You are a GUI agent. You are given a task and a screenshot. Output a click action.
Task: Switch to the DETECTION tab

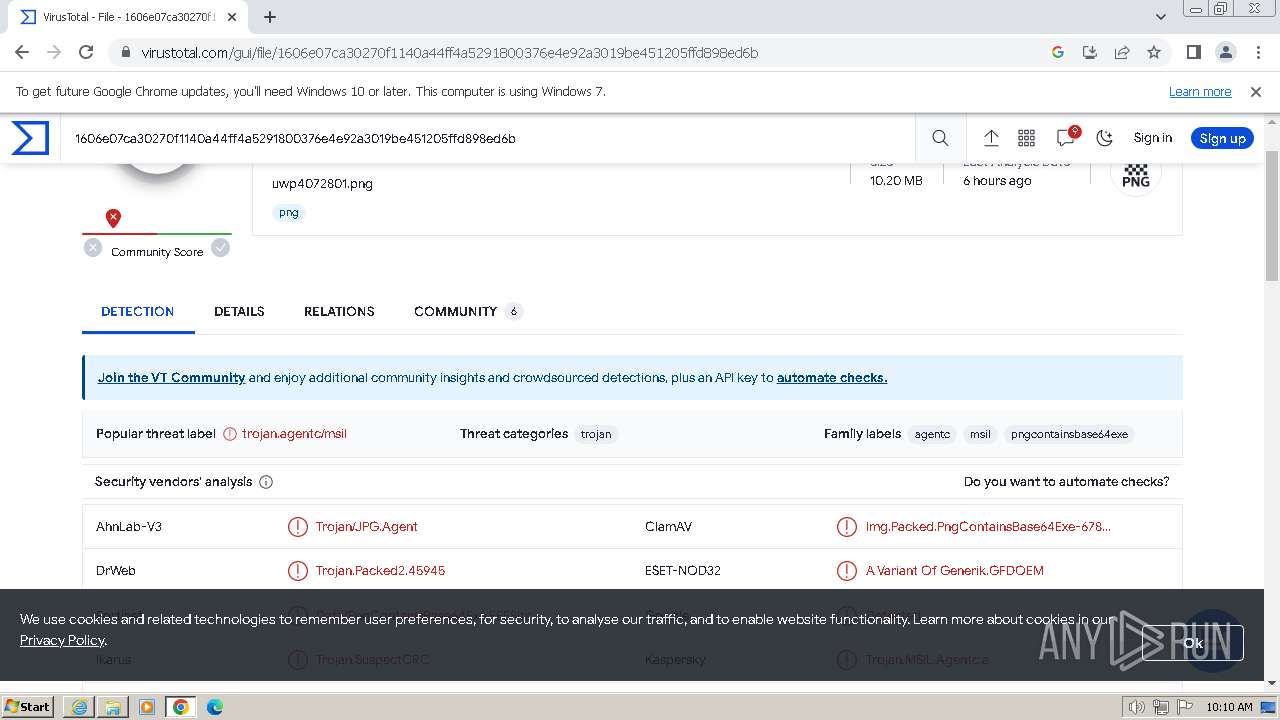click(138, 312)
